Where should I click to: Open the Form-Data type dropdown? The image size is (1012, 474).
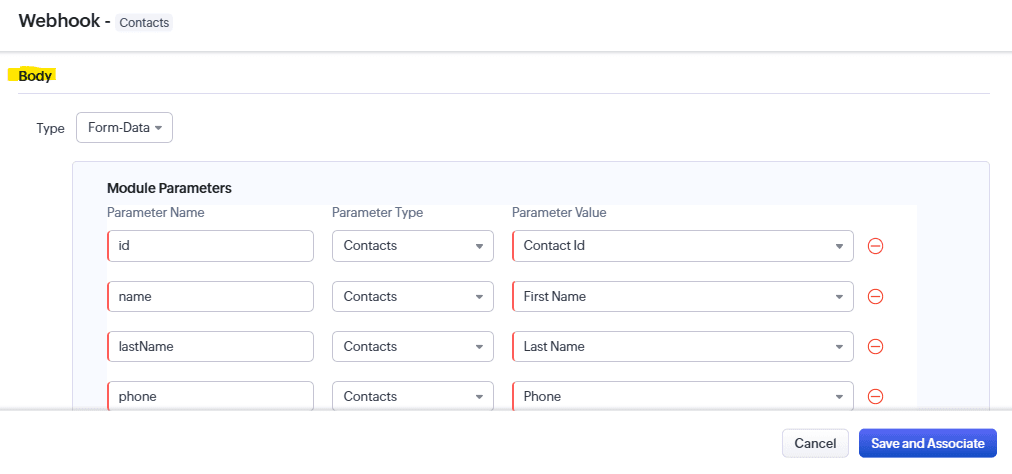(124, 128)
